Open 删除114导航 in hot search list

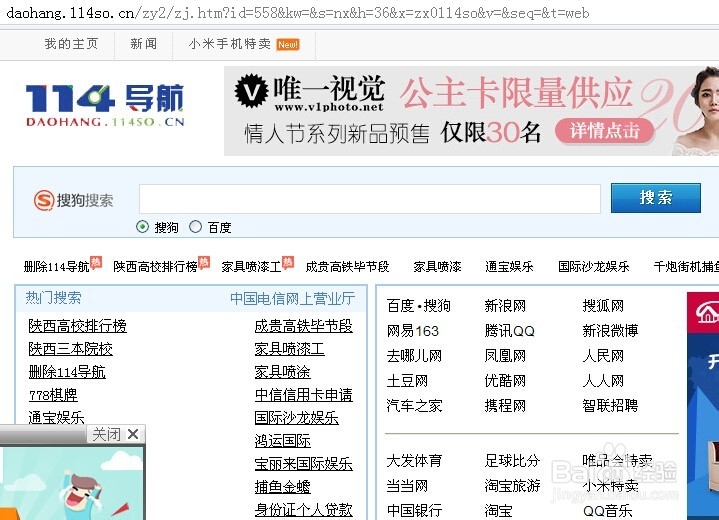click(67, 372)
